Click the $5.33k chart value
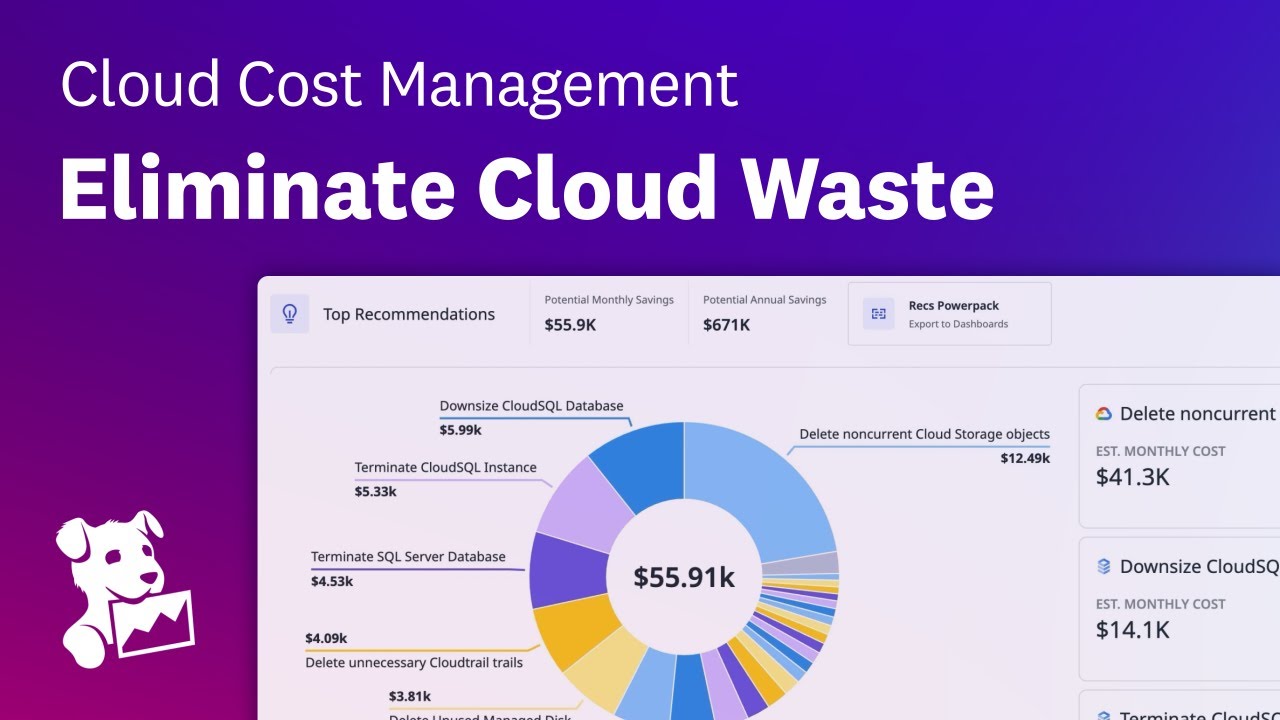 (375, 491)
